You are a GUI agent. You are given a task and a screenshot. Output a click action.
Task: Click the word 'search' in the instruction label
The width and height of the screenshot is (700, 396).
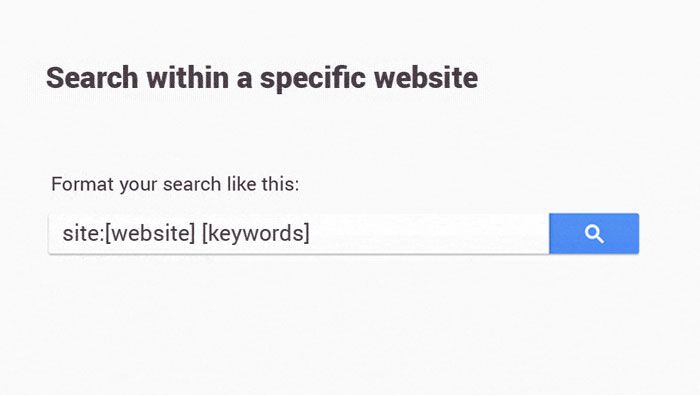tap(192, 184)
